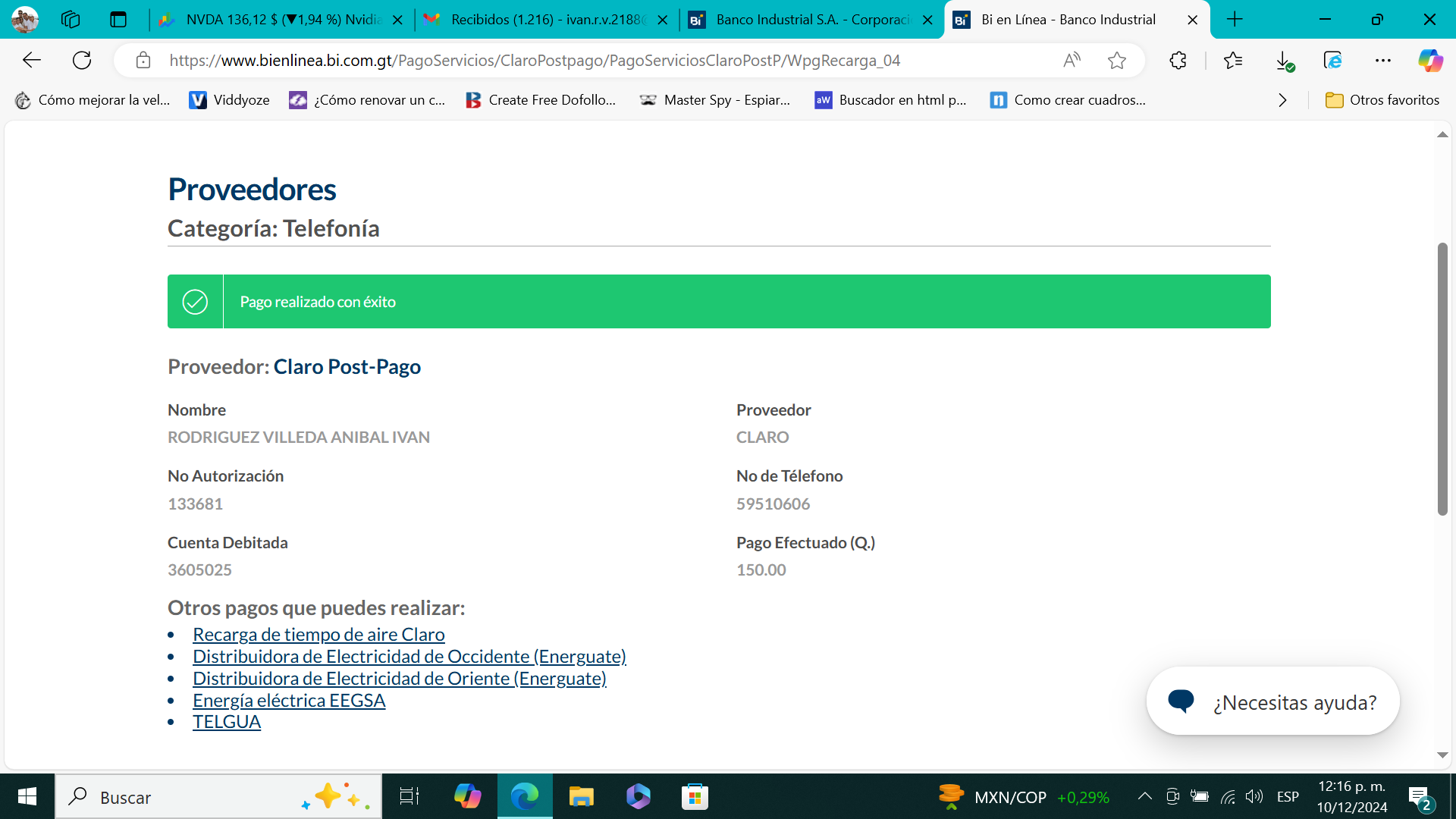Click the browser refresh icon
The width and height of the screenshot is (1456, 819).
[x=82, y=61]
